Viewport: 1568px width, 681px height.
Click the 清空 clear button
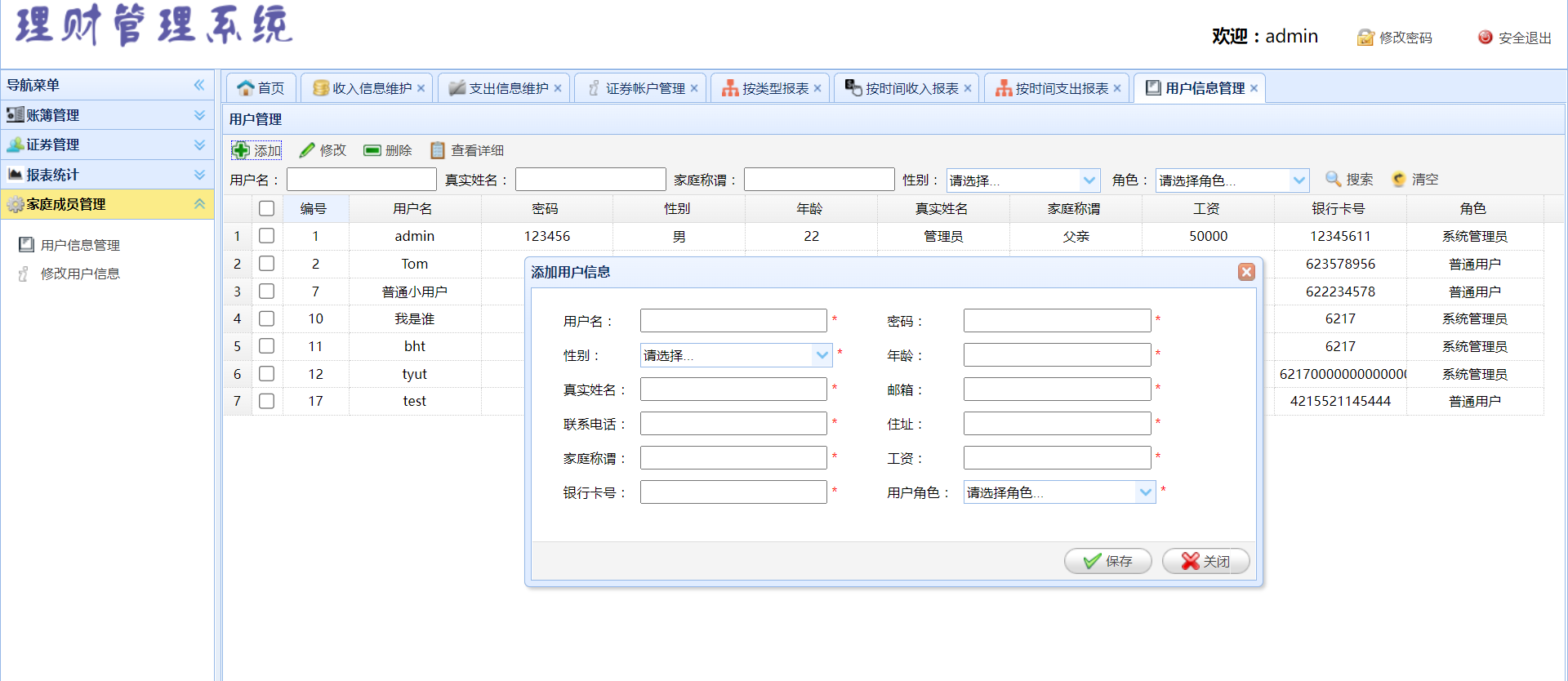pyautogui.click(x=1414, y=179)
